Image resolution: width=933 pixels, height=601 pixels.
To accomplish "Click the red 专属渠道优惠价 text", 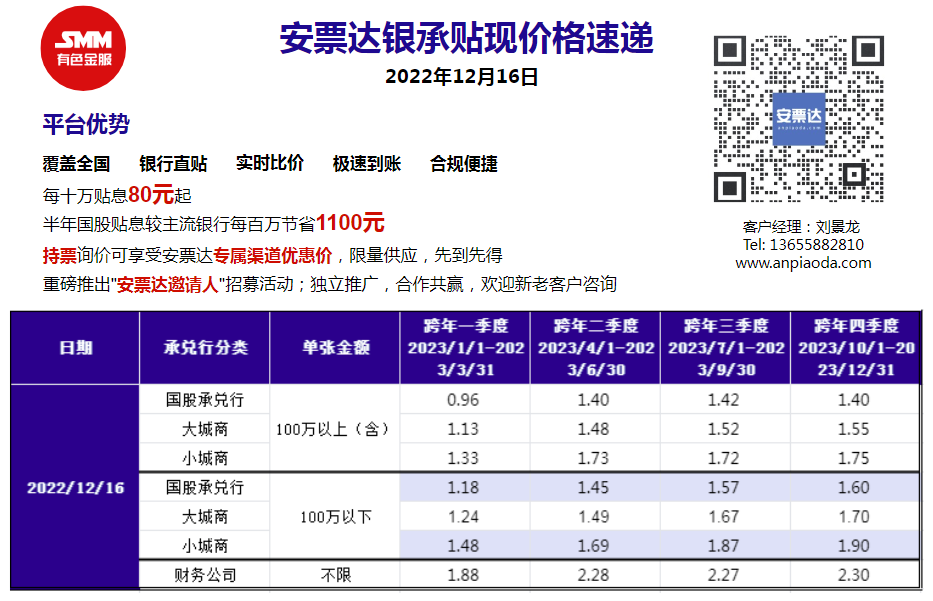I will pyautogui.click(x=273, y=255).
